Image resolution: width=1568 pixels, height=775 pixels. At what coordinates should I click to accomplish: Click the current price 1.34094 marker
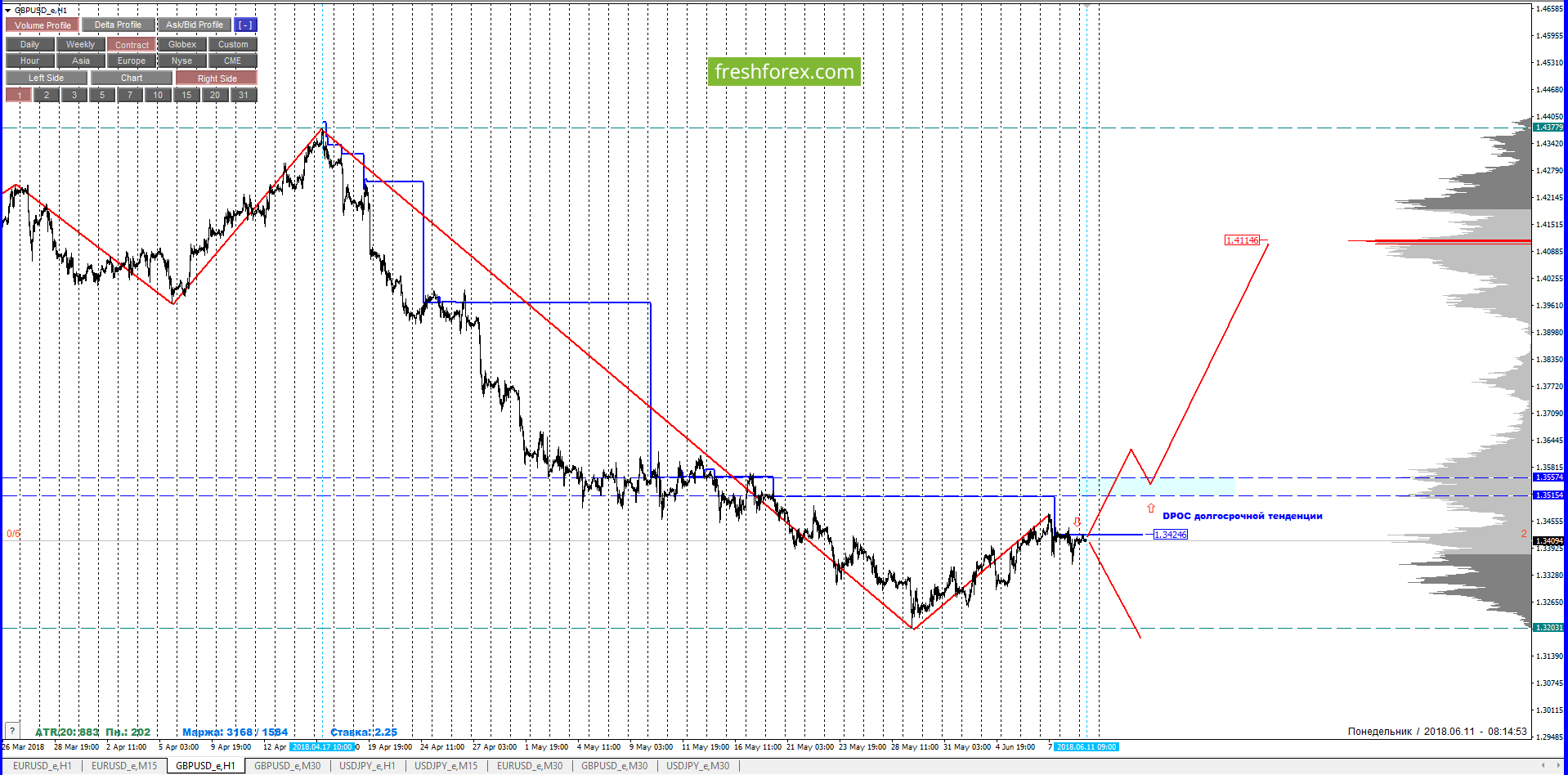1548,541
